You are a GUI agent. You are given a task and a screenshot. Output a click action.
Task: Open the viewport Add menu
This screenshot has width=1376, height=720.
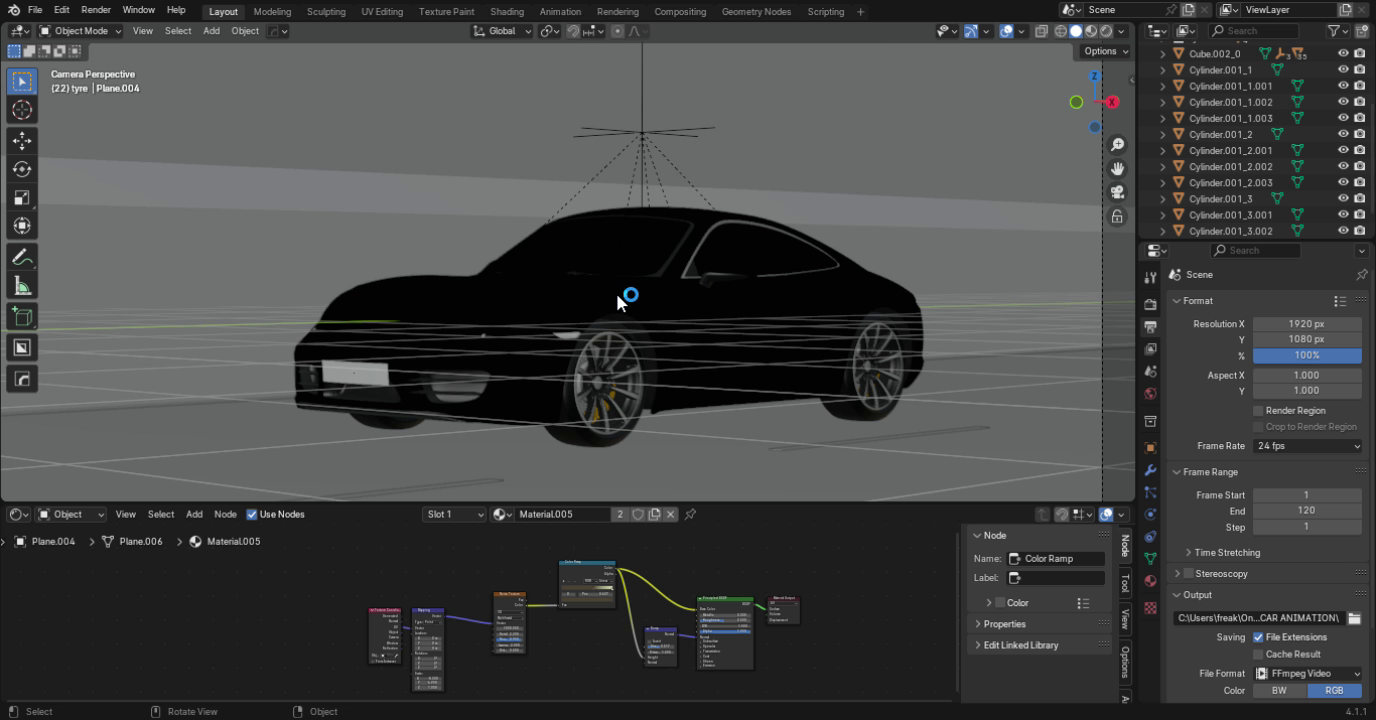click(212, 31)
